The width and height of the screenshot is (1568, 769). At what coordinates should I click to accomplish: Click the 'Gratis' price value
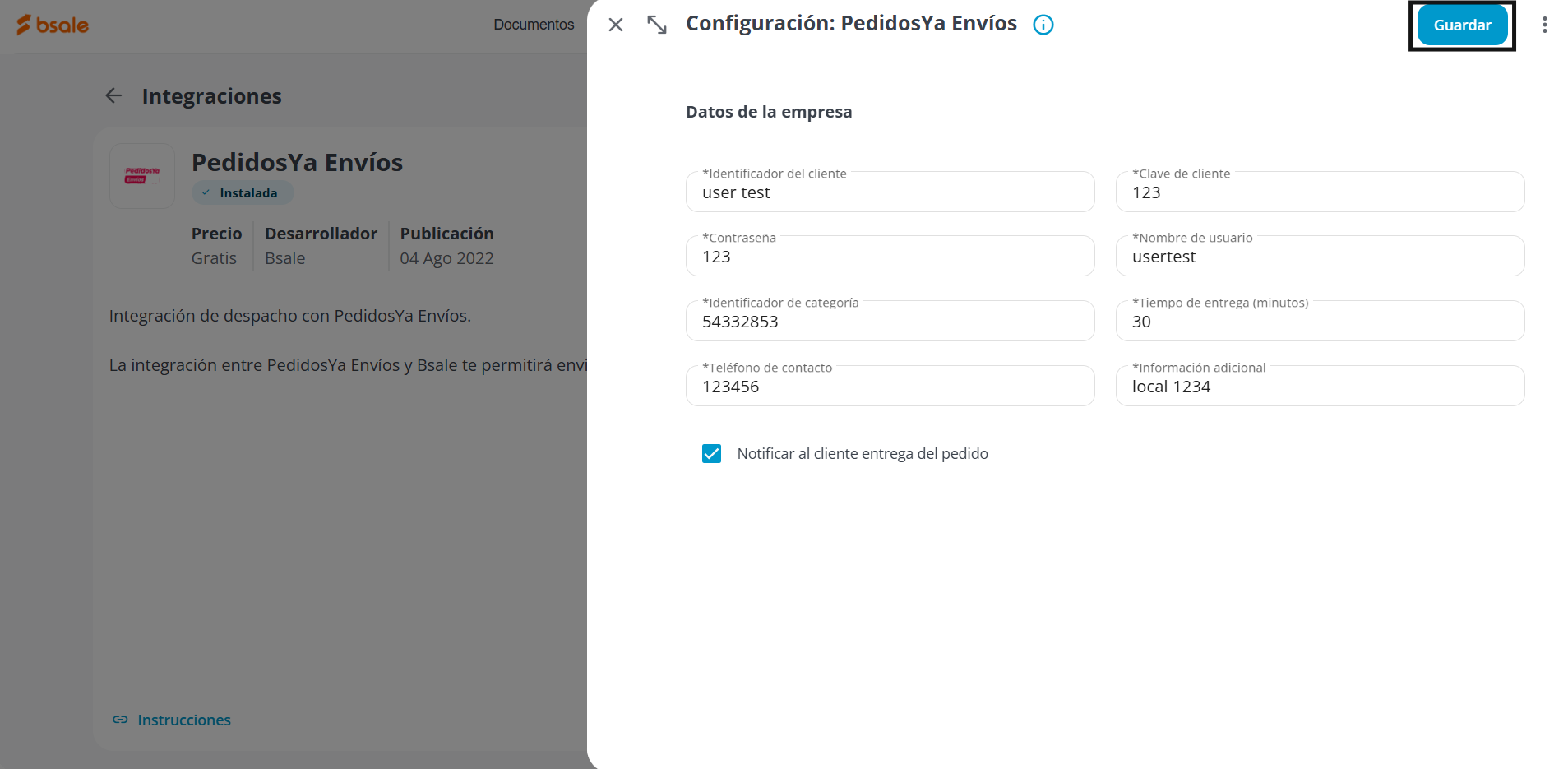214,258
